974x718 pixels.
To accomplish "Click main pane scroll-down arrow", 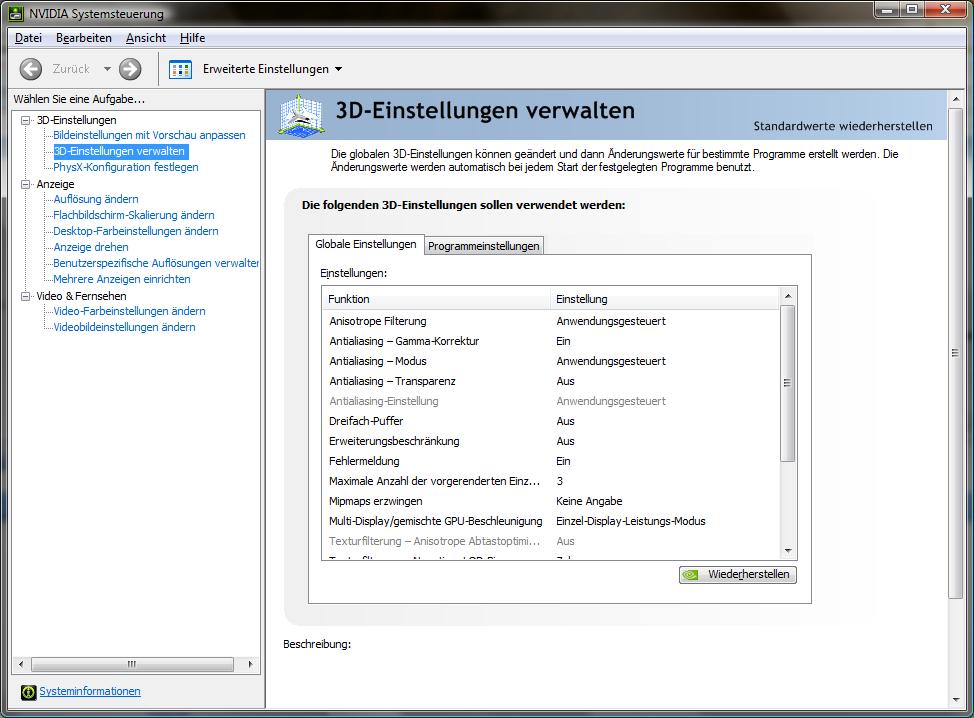I will coord(955,699).
